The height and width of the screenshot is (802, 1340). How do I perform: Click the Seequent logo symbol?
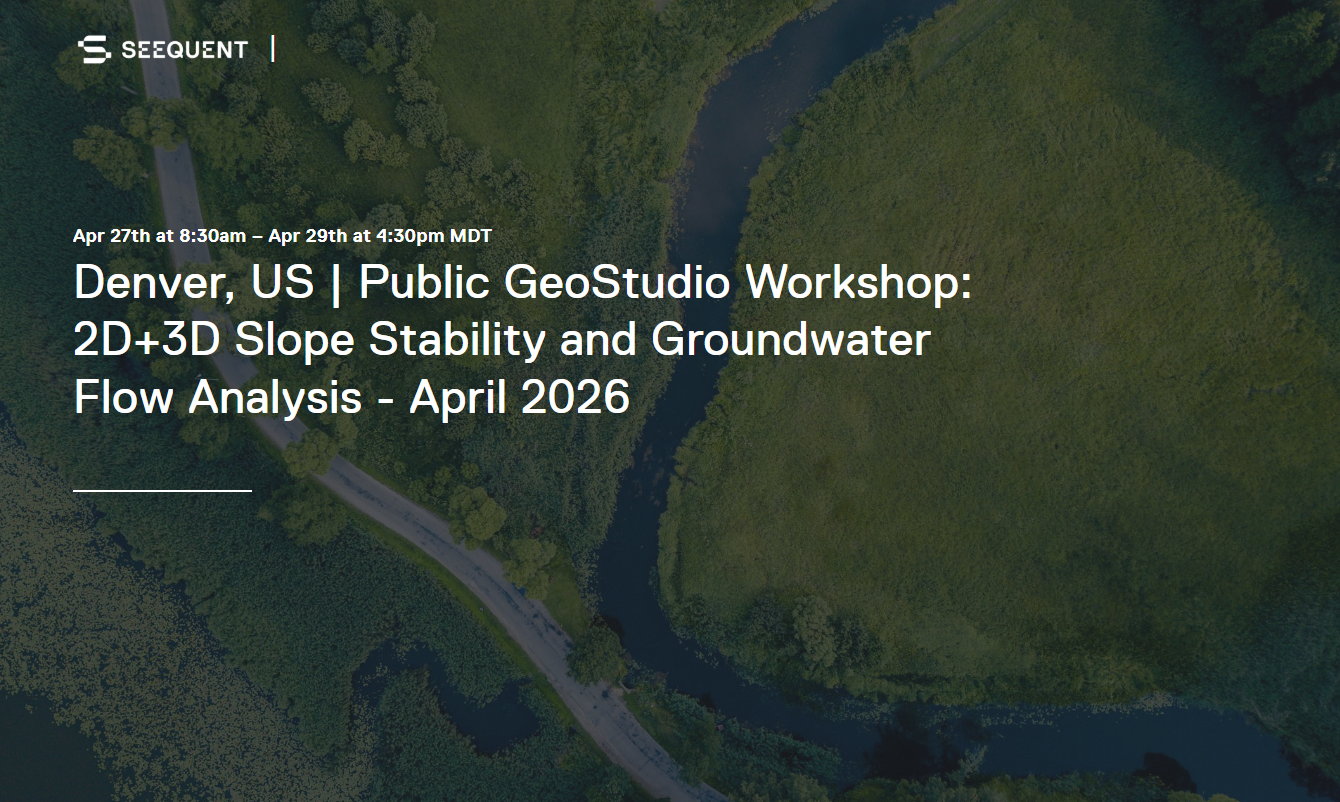[x=95, y=49]
